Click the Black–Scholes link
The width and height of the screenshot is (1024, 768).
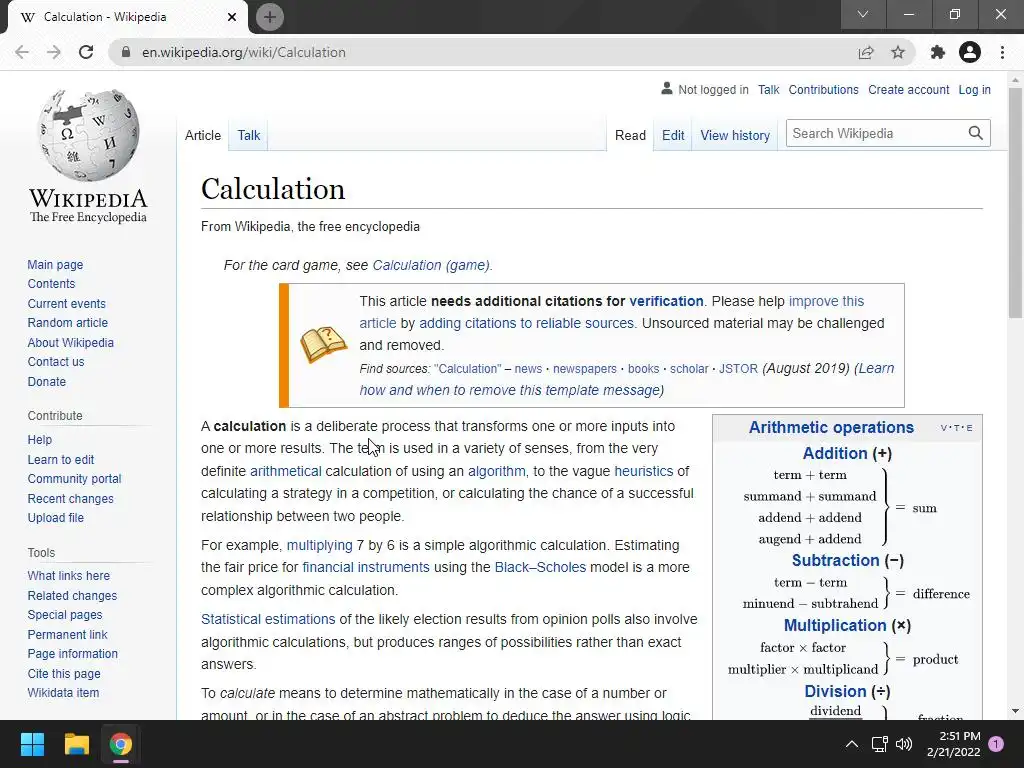pyautogui.click(x=540, y=567)
